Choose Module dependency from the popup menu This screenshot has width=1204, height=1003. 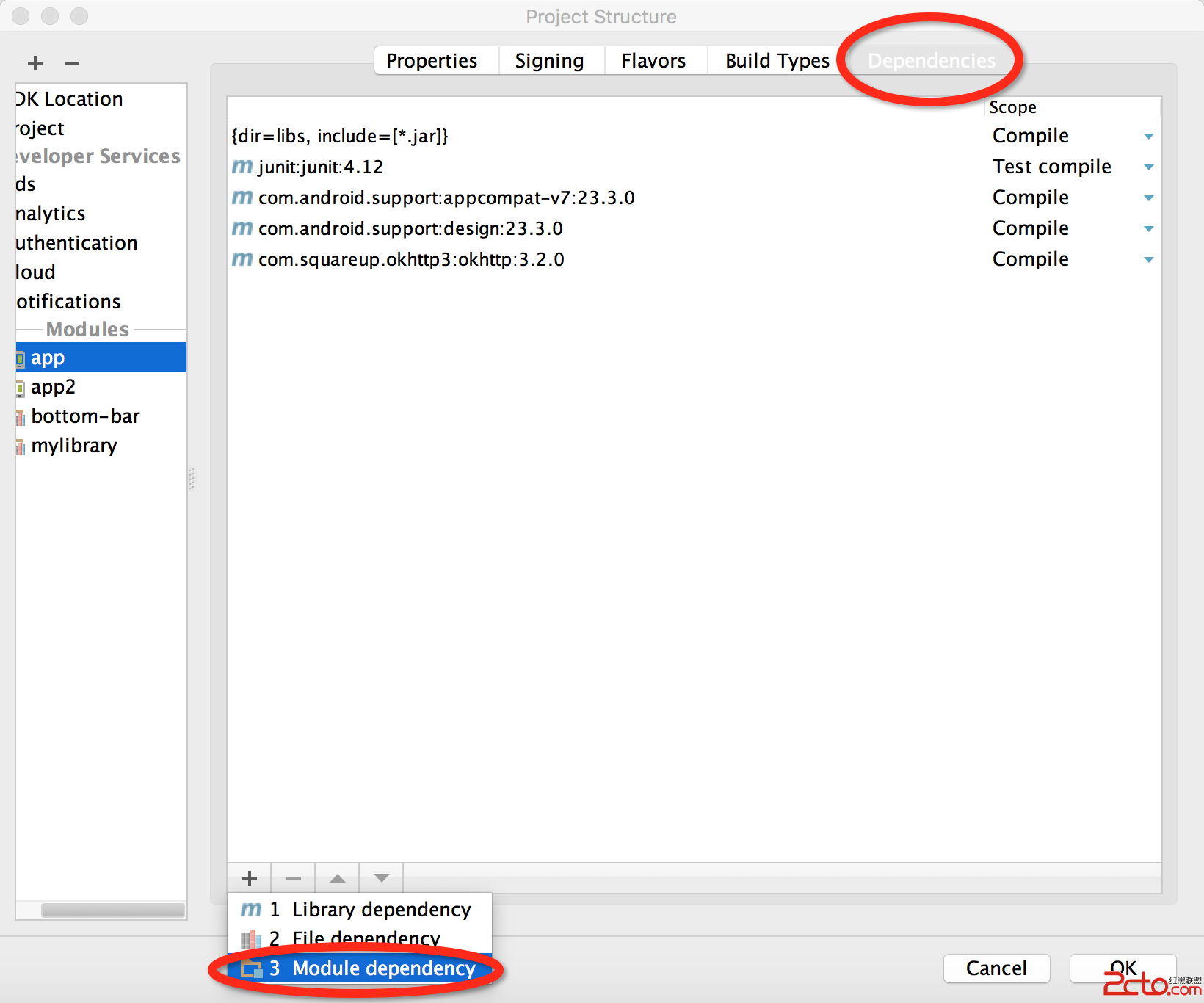[360, 968]
